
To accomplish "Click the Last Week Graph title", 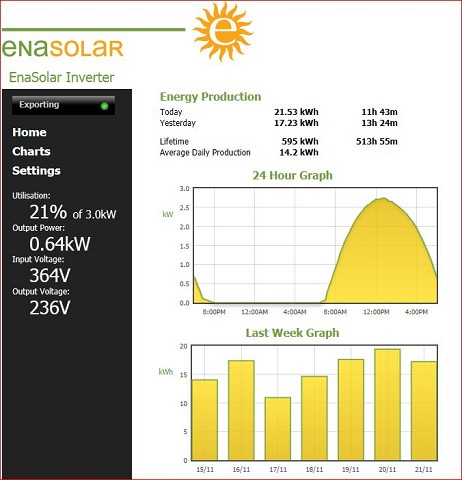I will tap(292, 333).
